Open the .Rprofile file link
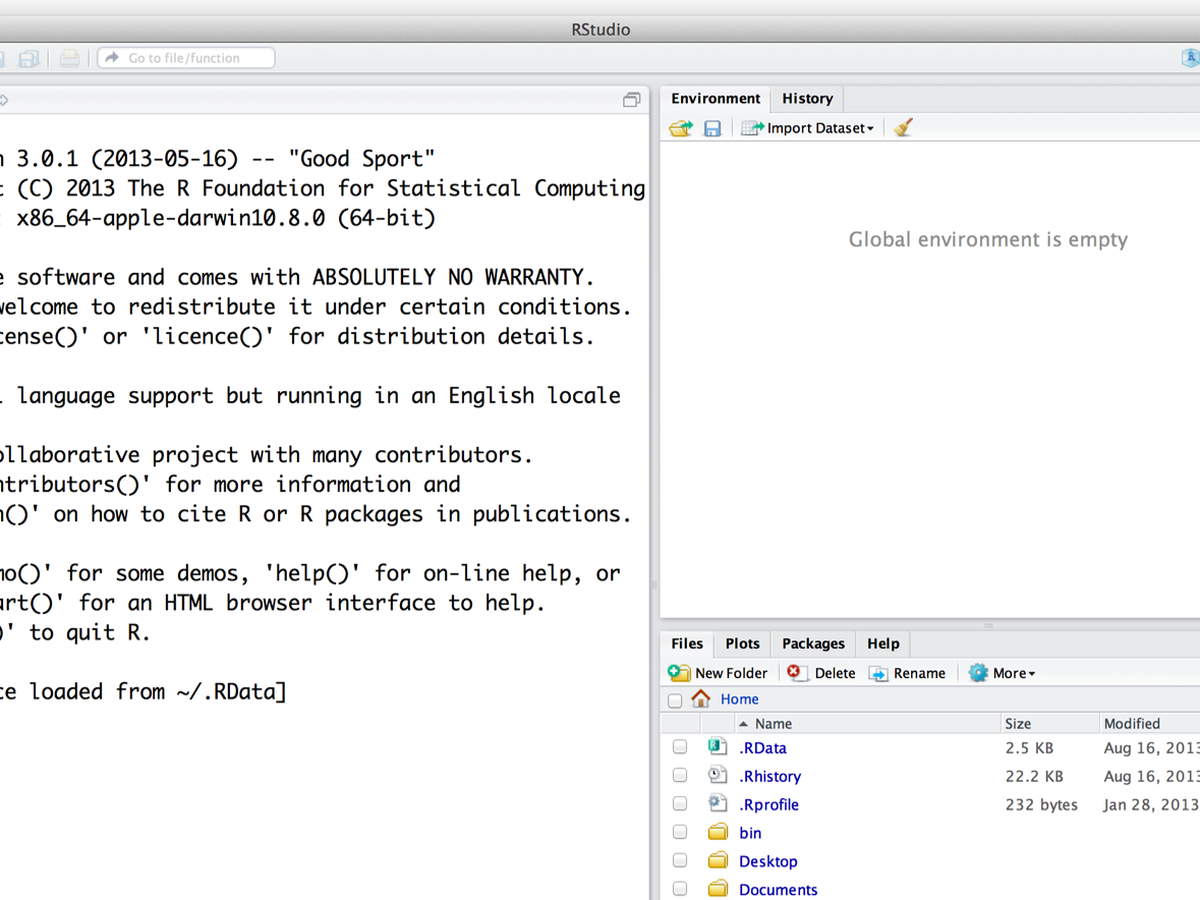 click(768, 804)
